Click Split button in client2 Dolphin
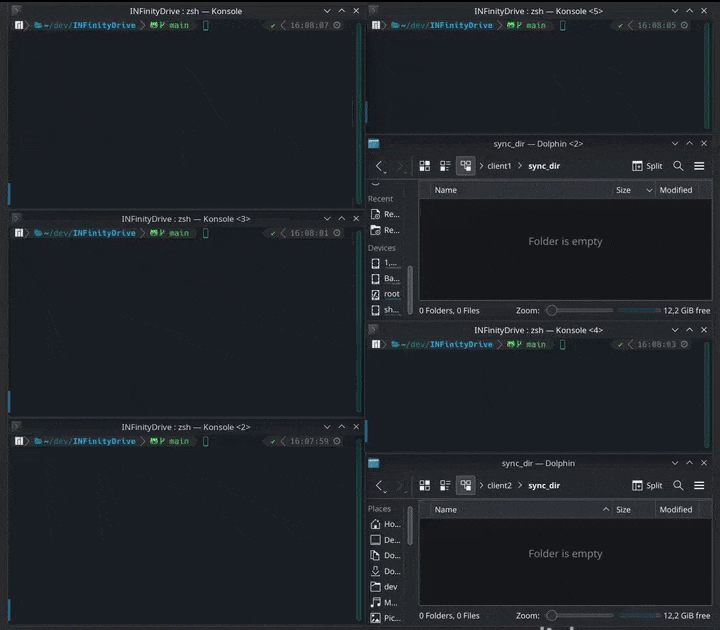The image size is (720, 630). [647, 485]
